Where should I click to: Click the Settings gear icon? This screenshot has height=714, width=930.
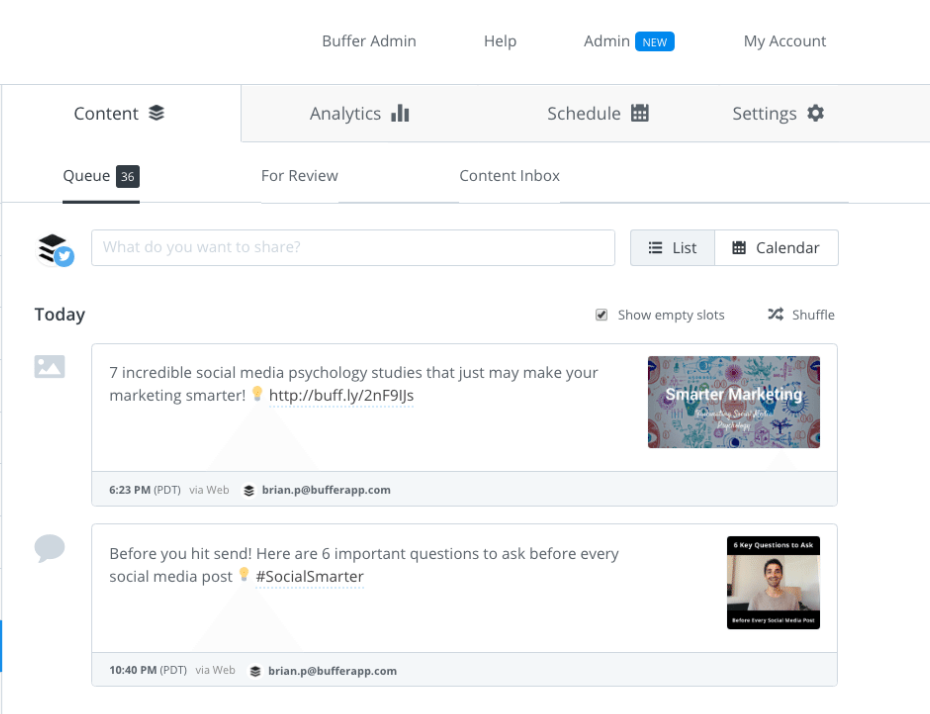tap(816, 113)
